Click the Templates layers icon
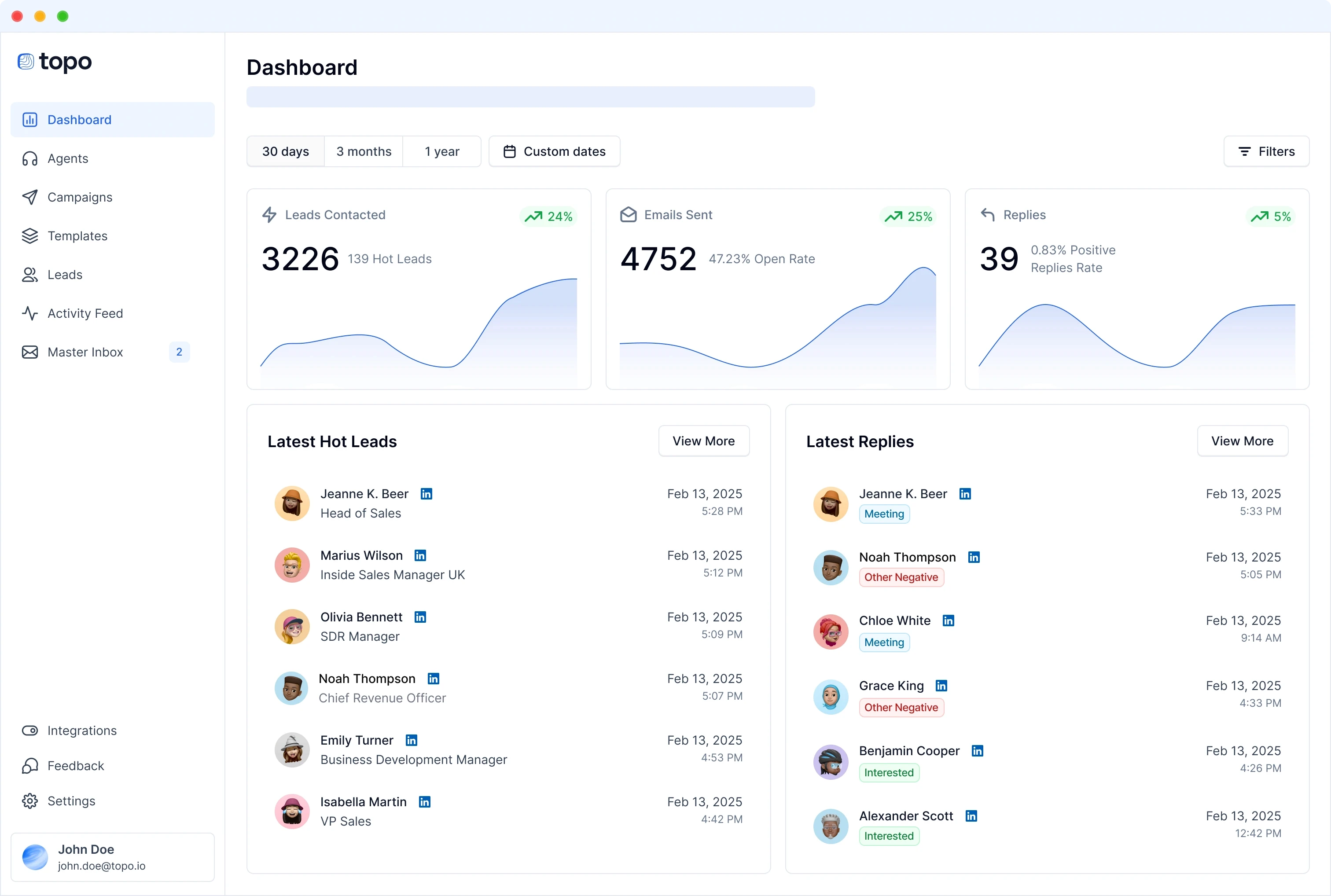Viewport: 1331px width, 896px height. [30, 236]
